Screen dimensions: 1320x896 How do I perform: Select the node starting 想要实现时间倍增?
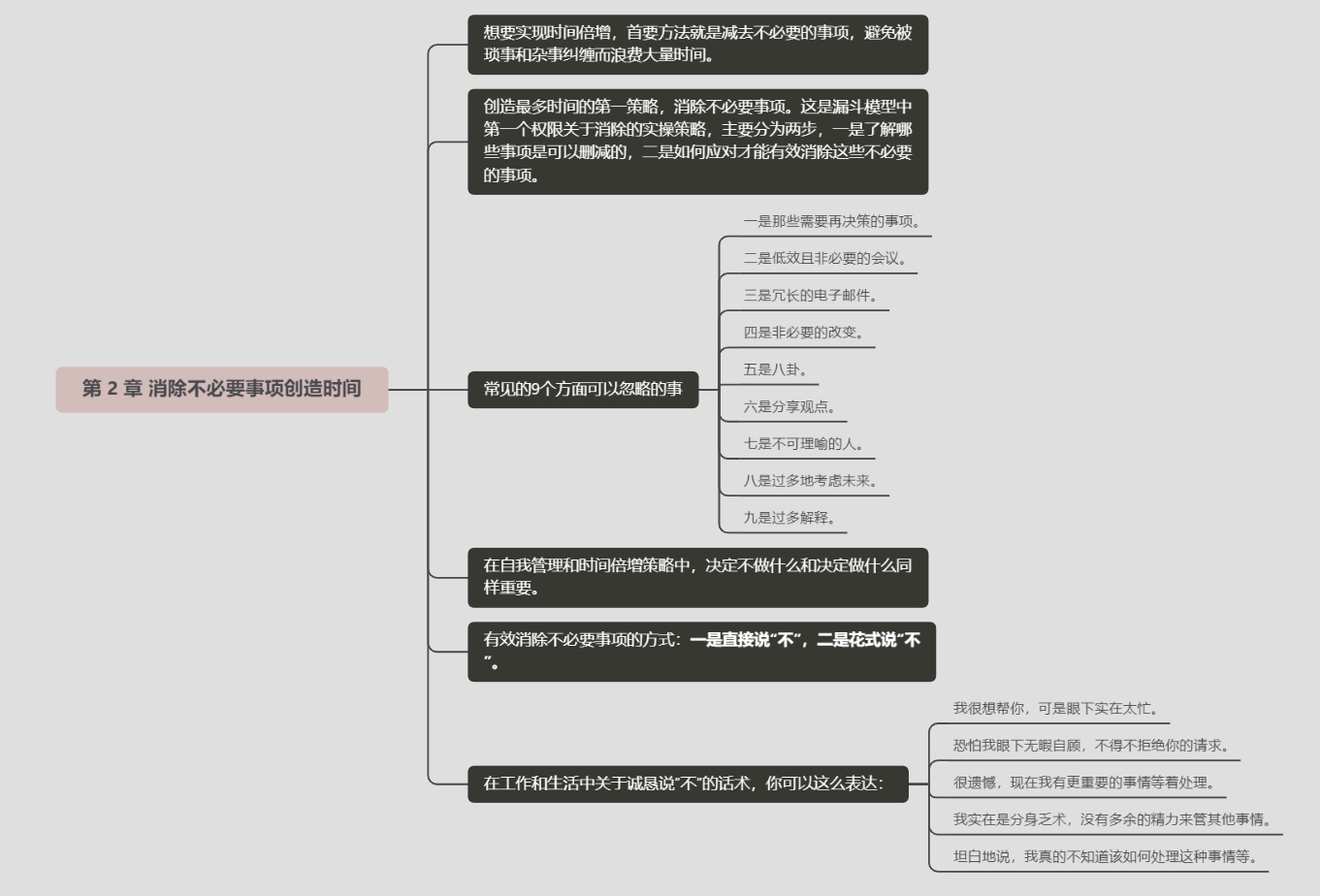pos(697,45)
